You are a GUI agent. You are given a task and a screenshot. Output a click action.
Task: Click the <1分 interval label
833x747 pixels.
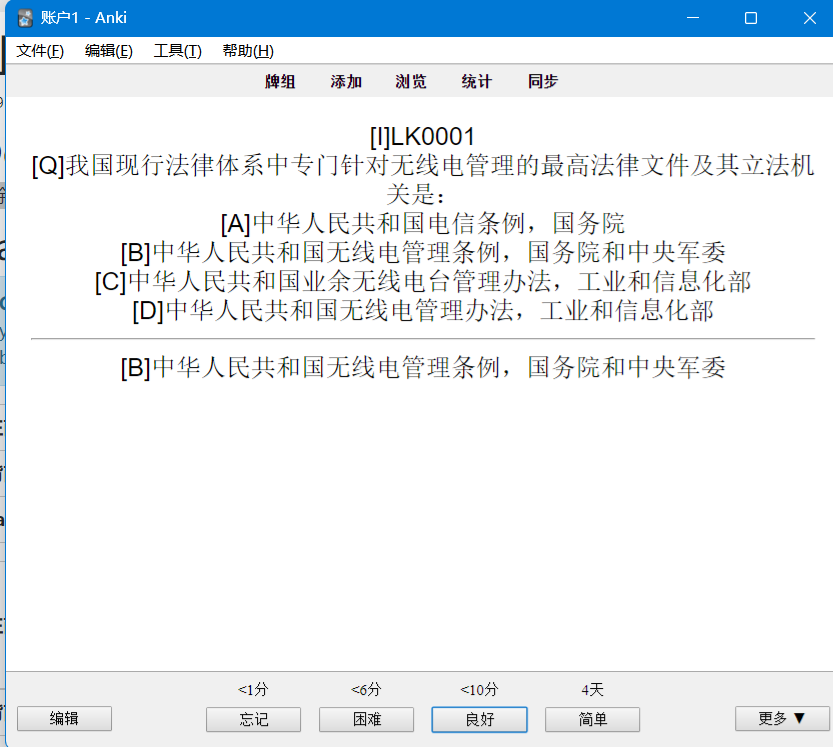click(253, 690)
